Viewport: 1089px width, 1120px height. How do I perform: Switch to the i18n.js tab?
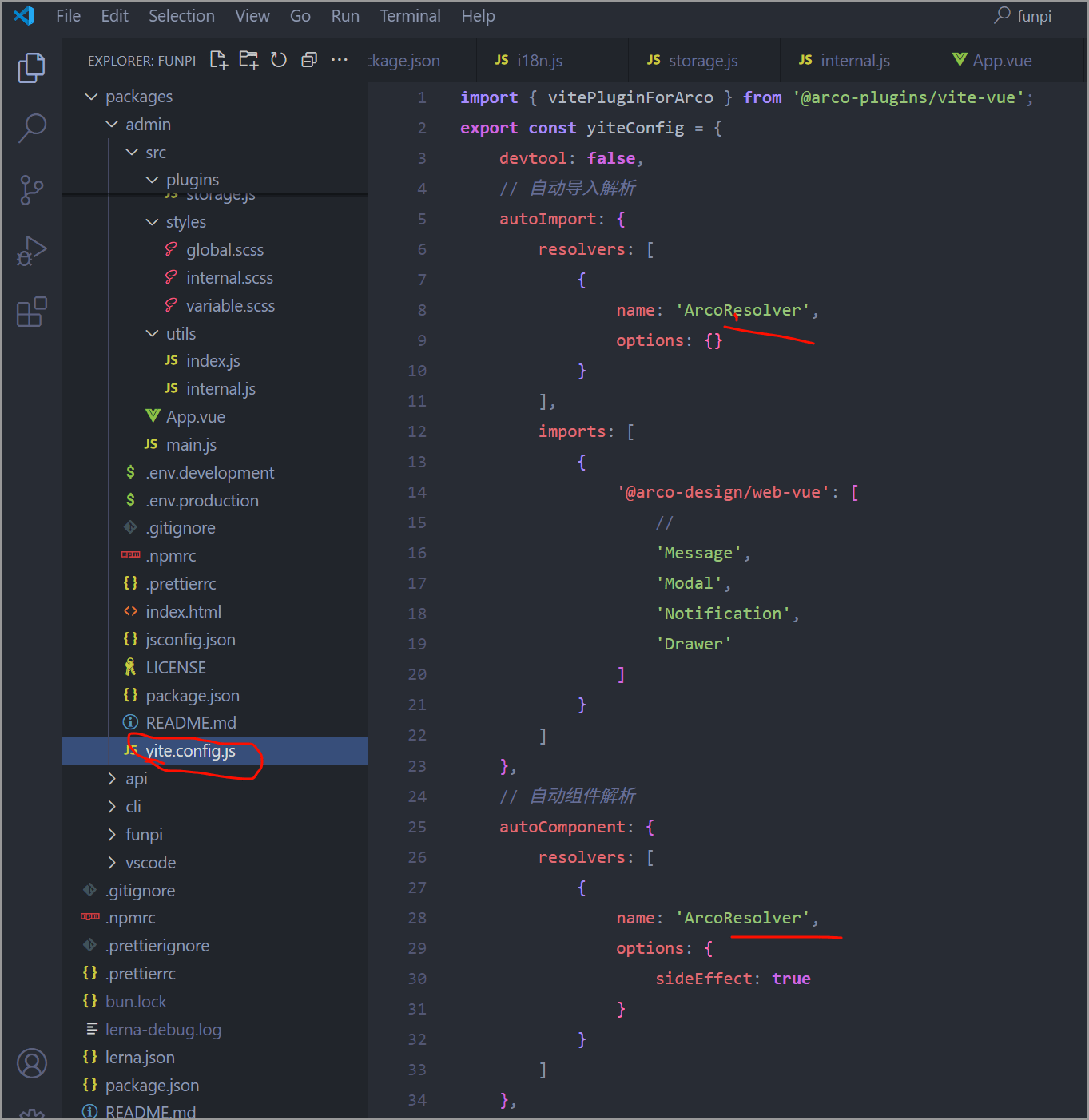pyautogui.click(x=551, y=61)
